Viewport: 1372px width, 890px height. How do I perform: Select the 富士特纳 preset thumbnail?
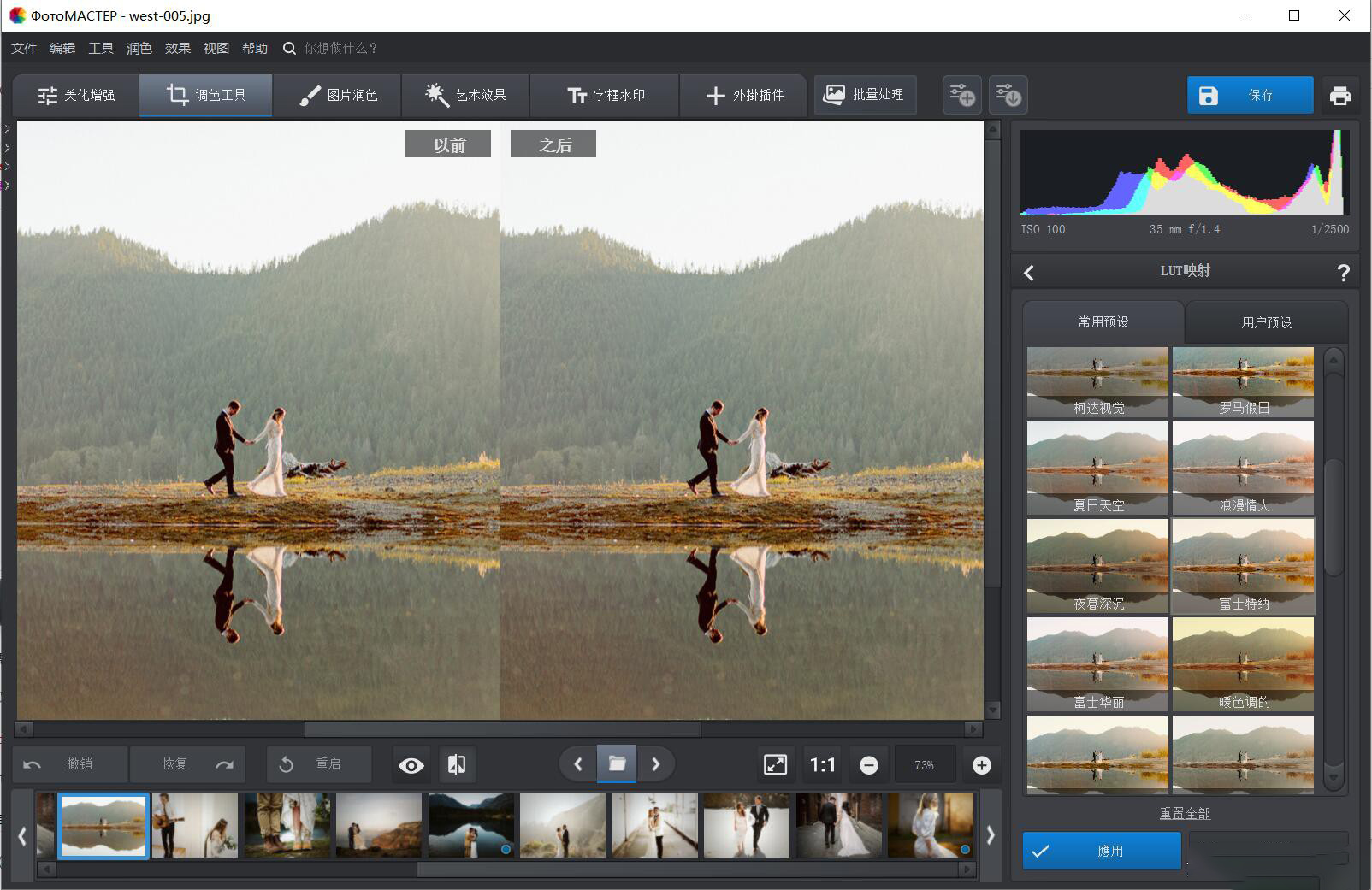[x=1242, y=564]
